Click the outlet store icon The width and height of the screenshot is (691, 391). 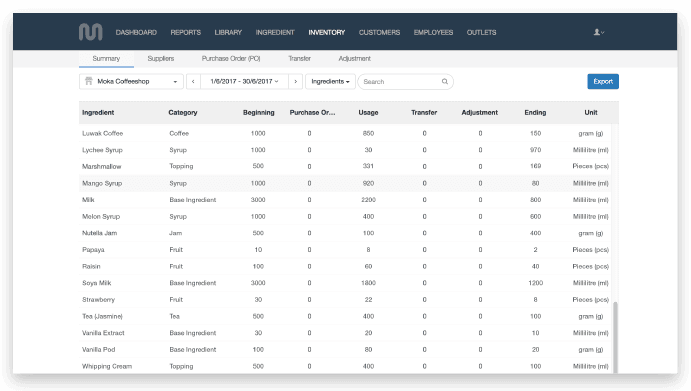(89, 81)
